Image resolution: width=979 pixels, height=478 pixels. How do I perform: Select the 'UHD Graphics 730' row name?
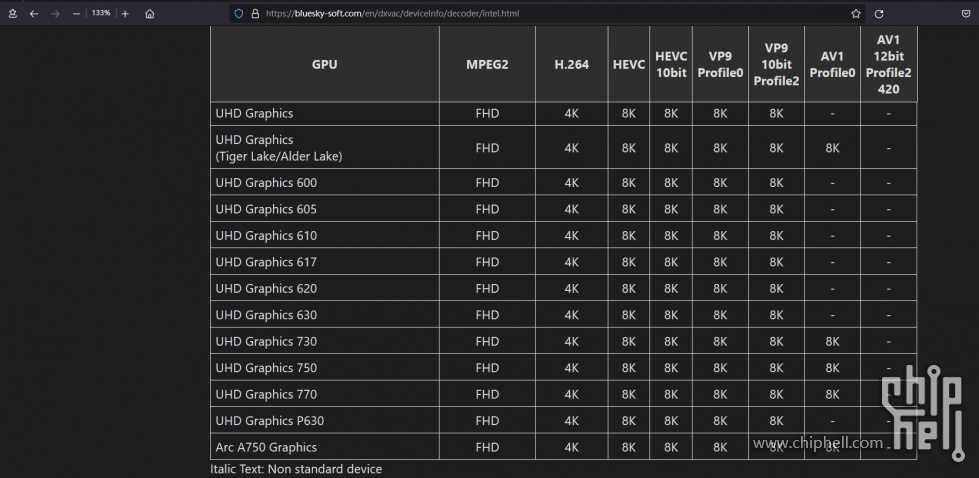[266, 341]
